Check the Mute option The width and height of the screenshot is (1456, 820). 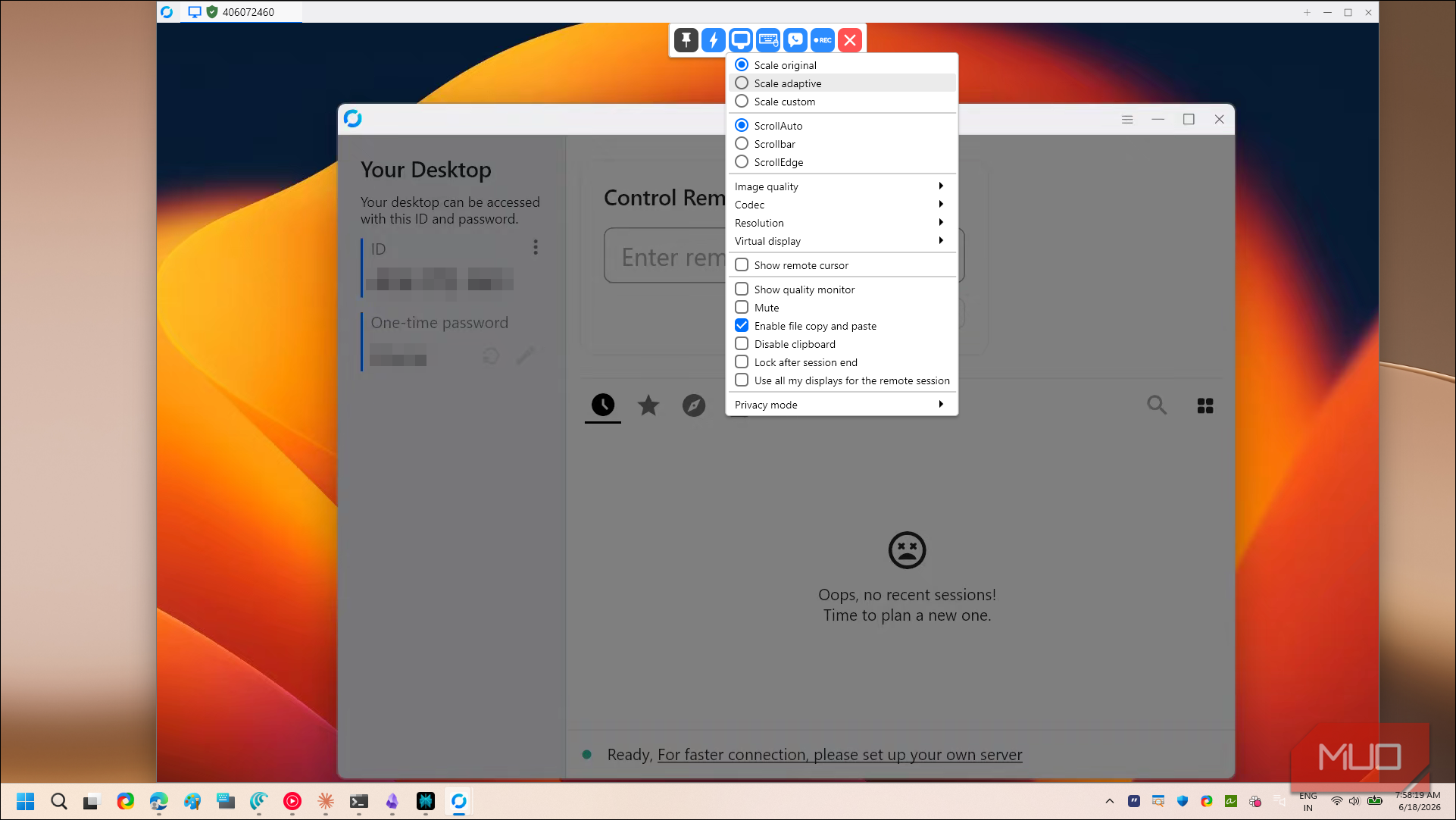[842, 308]
